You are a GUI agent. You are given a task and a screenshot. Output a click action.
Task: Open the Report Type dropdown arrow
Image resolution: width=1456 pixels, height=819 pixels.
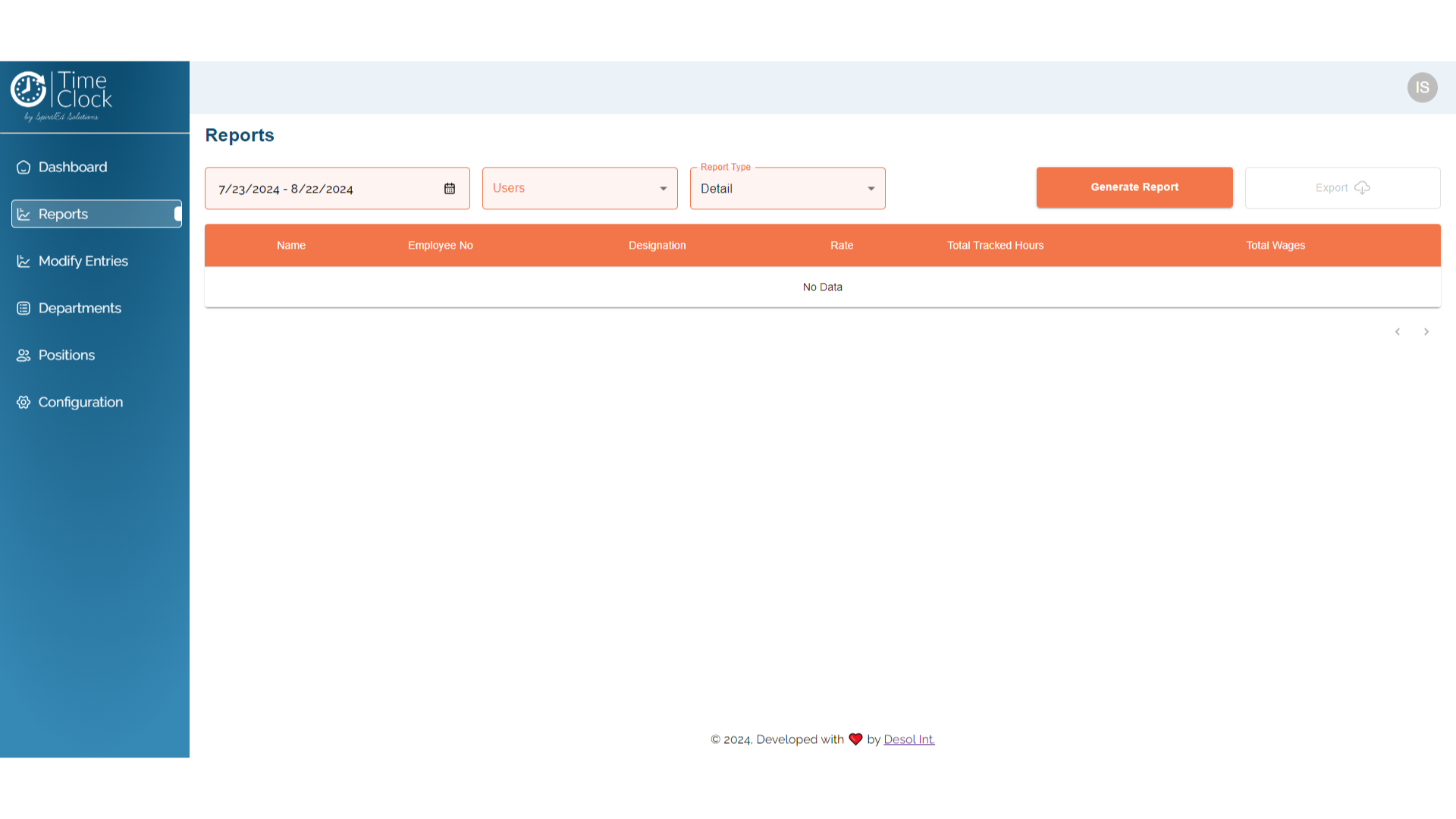point(871,189)
